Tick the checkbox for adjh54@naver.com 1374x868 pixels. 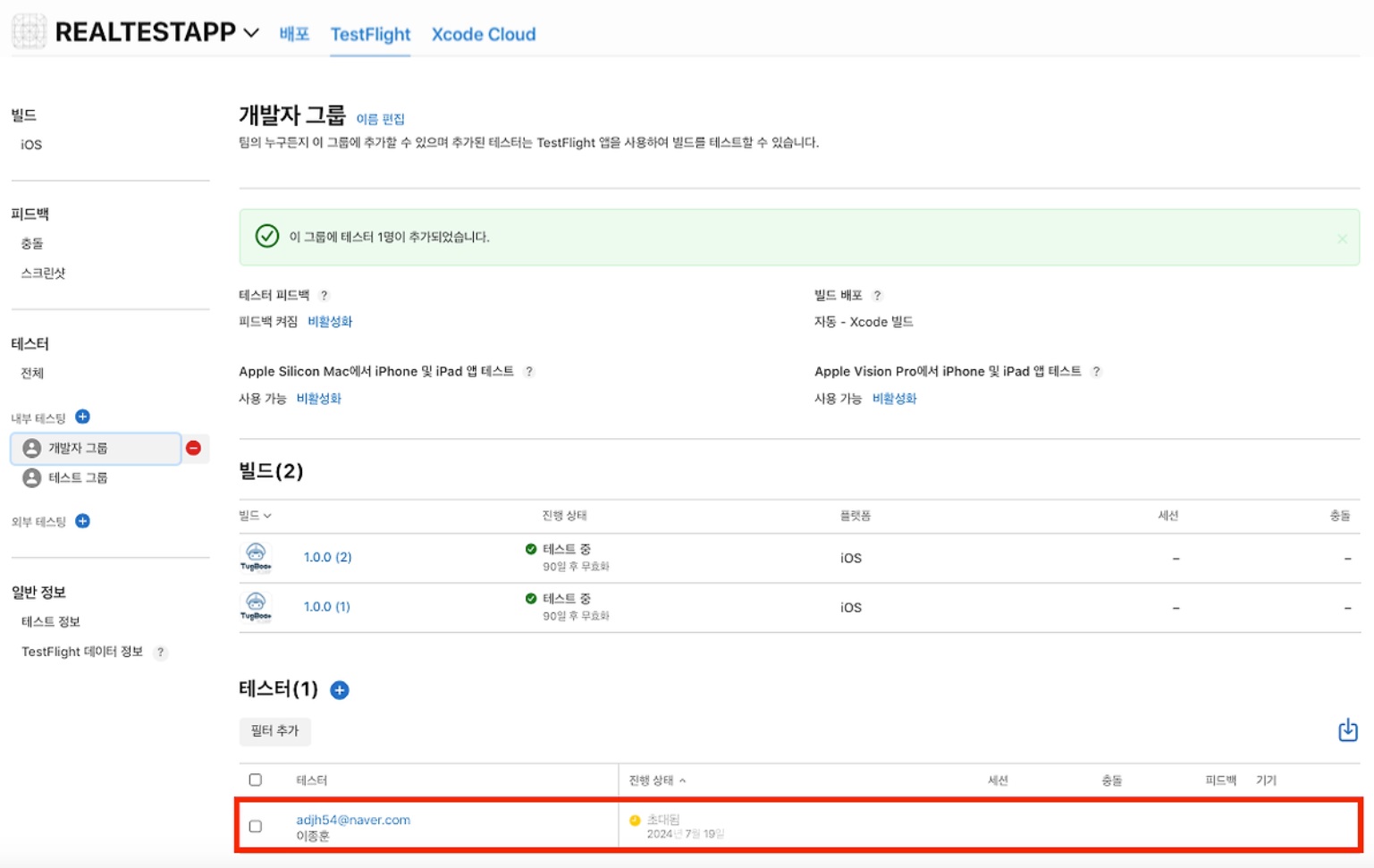click(x=256, y=827)
